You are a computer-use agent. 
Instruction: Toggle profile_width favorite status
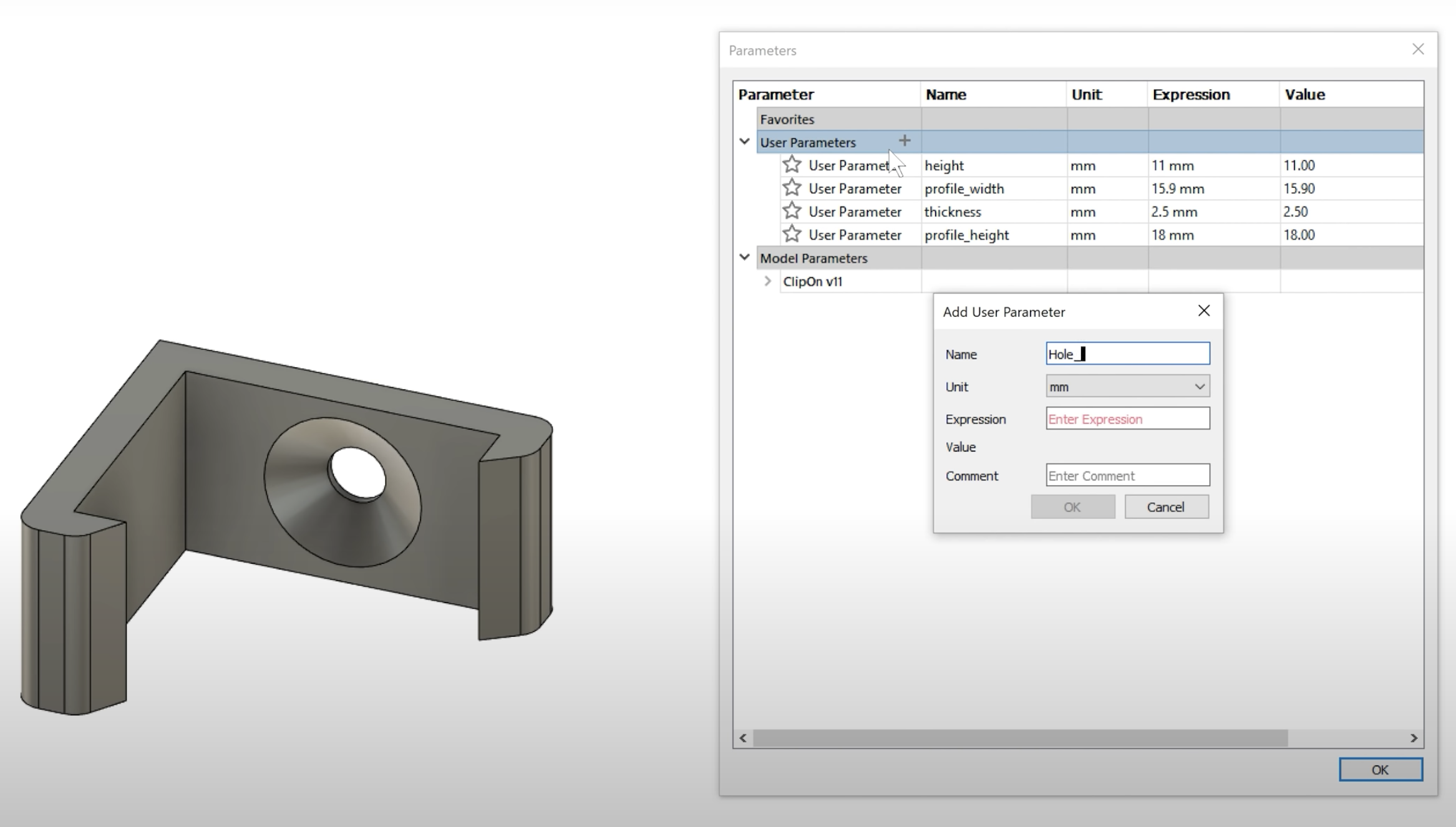click(791, 187)
